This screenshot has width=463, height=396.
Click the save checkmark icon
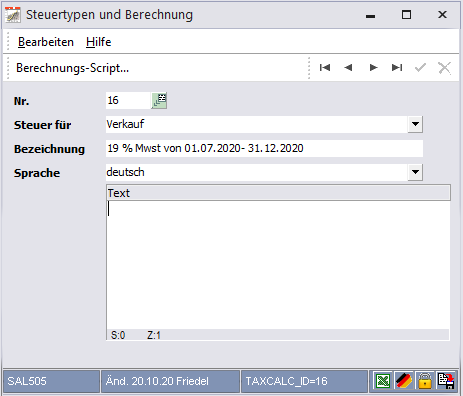[420, 68]
